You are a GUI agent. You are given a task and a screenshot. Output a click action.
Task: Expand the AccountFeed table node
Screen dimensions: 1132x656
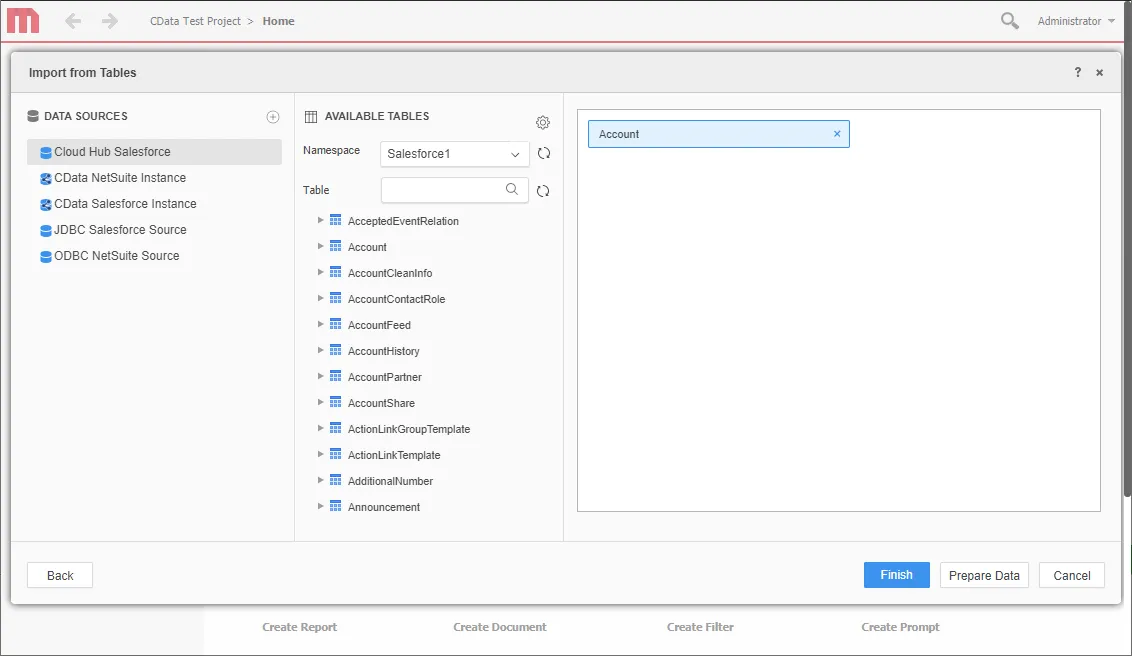tap(320, 324)
